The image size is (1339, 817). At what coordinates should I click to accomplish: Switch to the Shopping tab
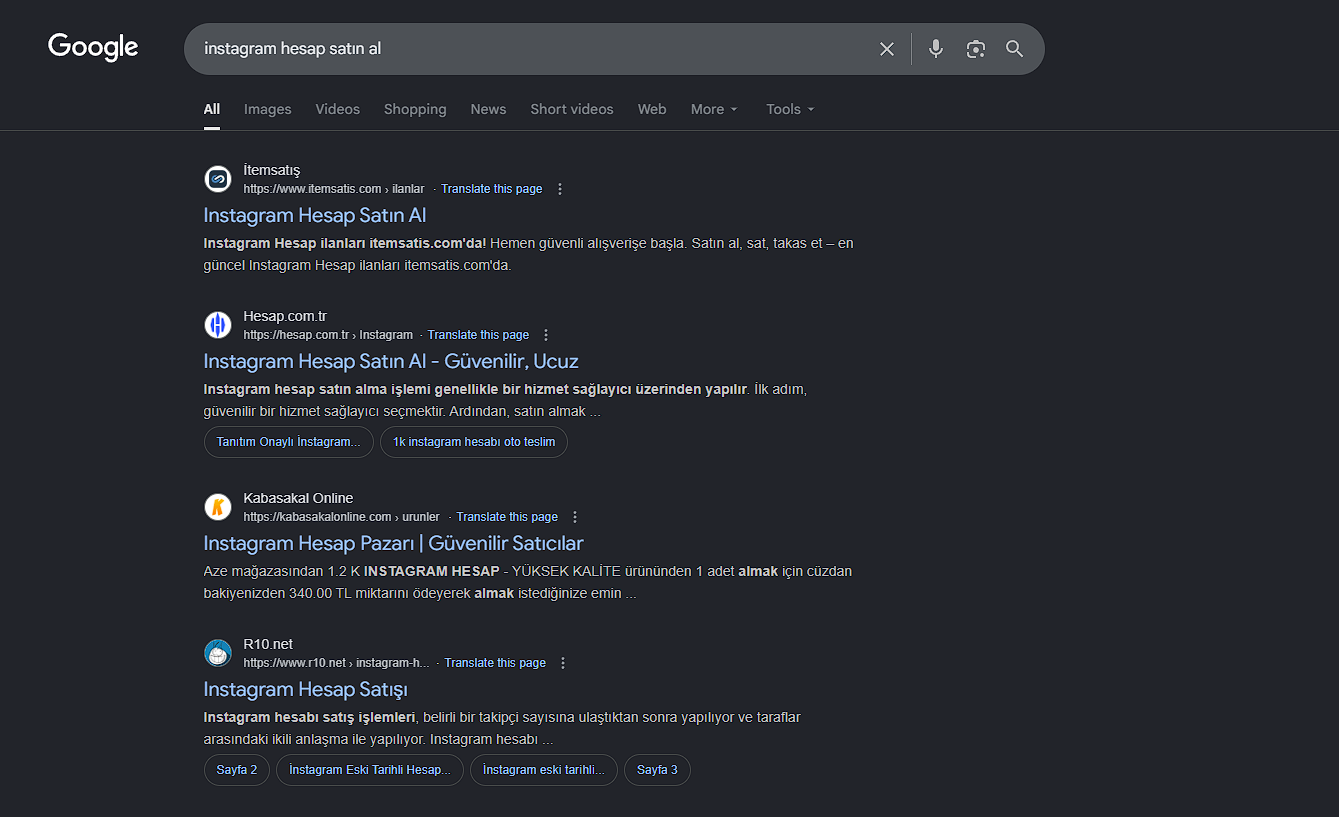tap(415, 109)
